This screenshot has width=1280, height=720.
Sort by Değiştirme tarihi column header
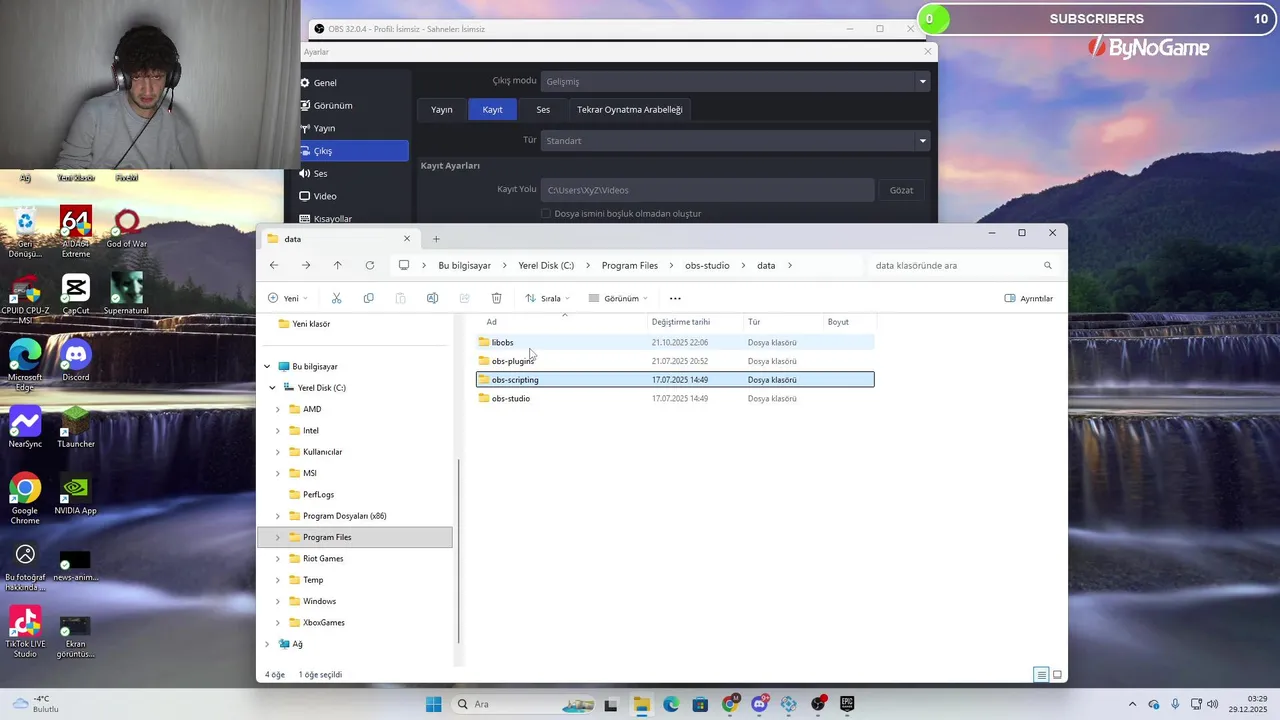[694, 322]
